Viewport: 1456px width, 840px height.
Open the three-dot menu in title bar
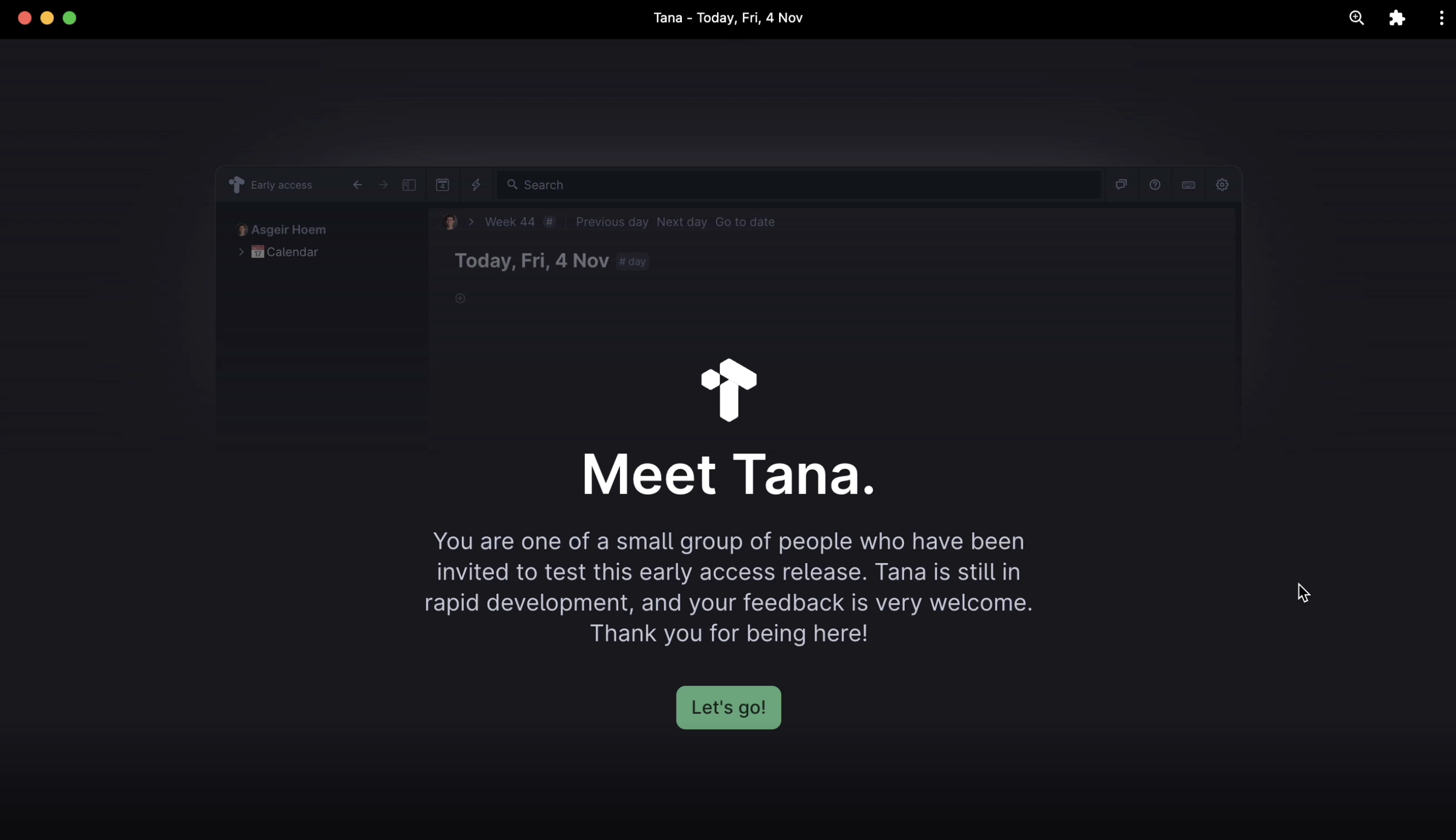pyautogui.click(x=1442, y=18)
